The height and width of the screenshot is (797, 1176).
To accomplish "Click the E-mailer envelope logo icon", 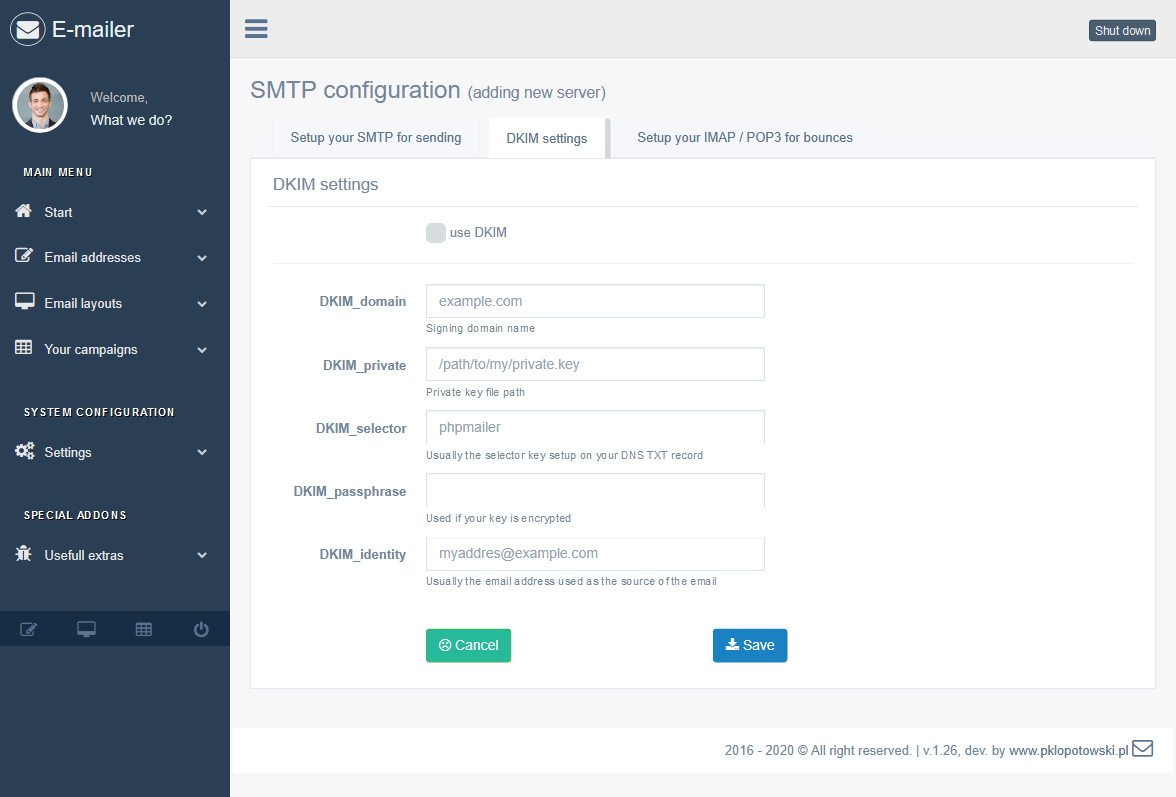I will [x=28, y=29].
